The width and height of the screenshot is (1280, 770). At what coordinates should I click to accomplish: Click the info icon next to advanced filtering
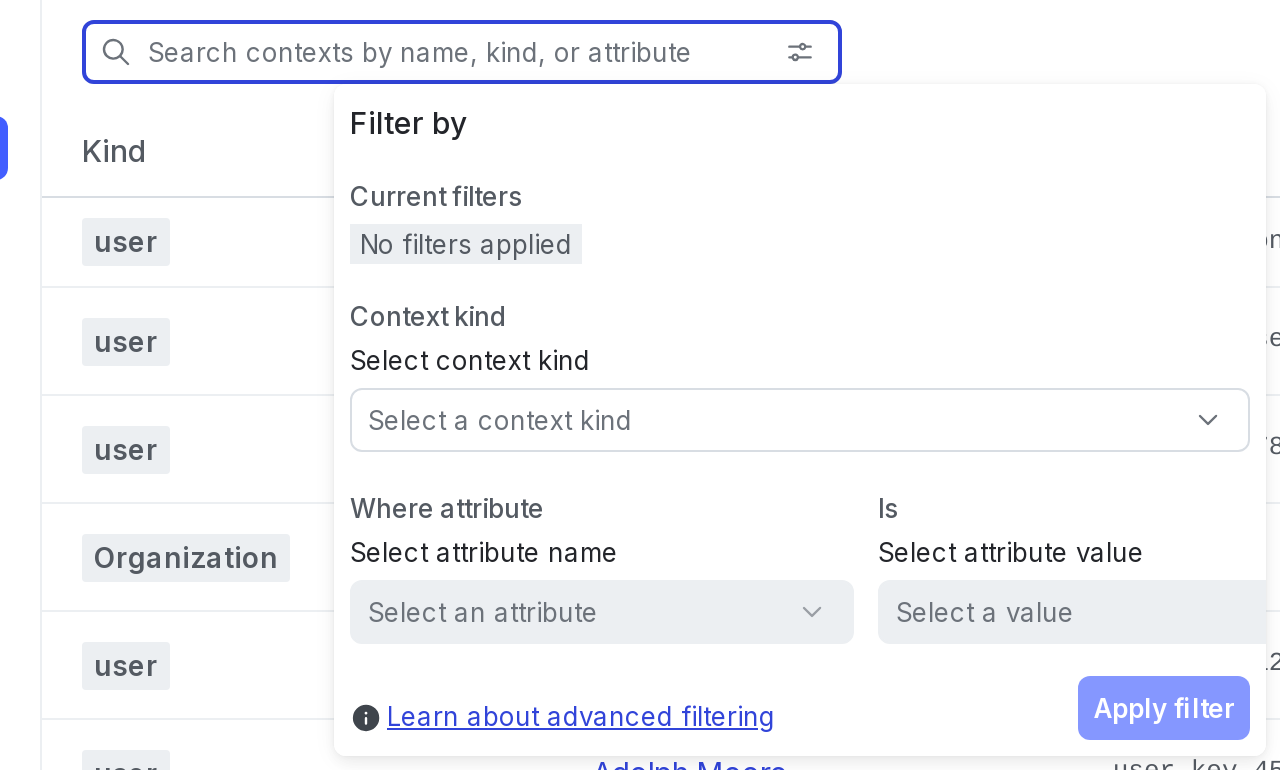pos(366,718)
